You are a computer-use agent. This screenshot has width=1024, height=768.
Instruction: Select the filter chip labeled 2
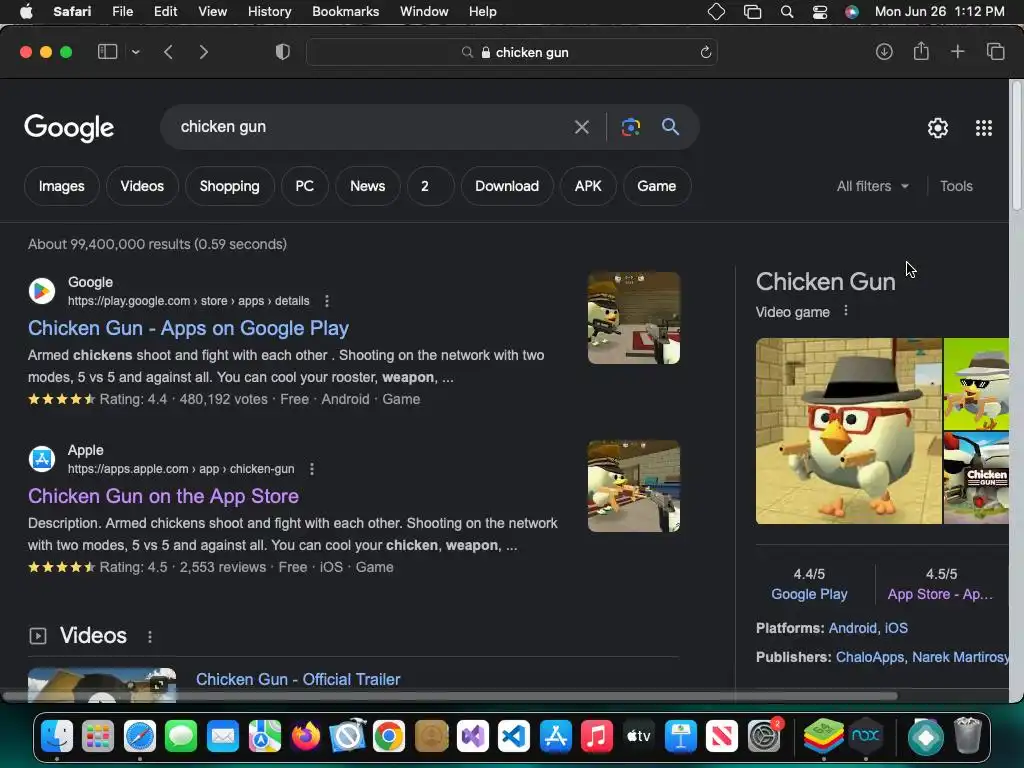click(x=430, y=186)
